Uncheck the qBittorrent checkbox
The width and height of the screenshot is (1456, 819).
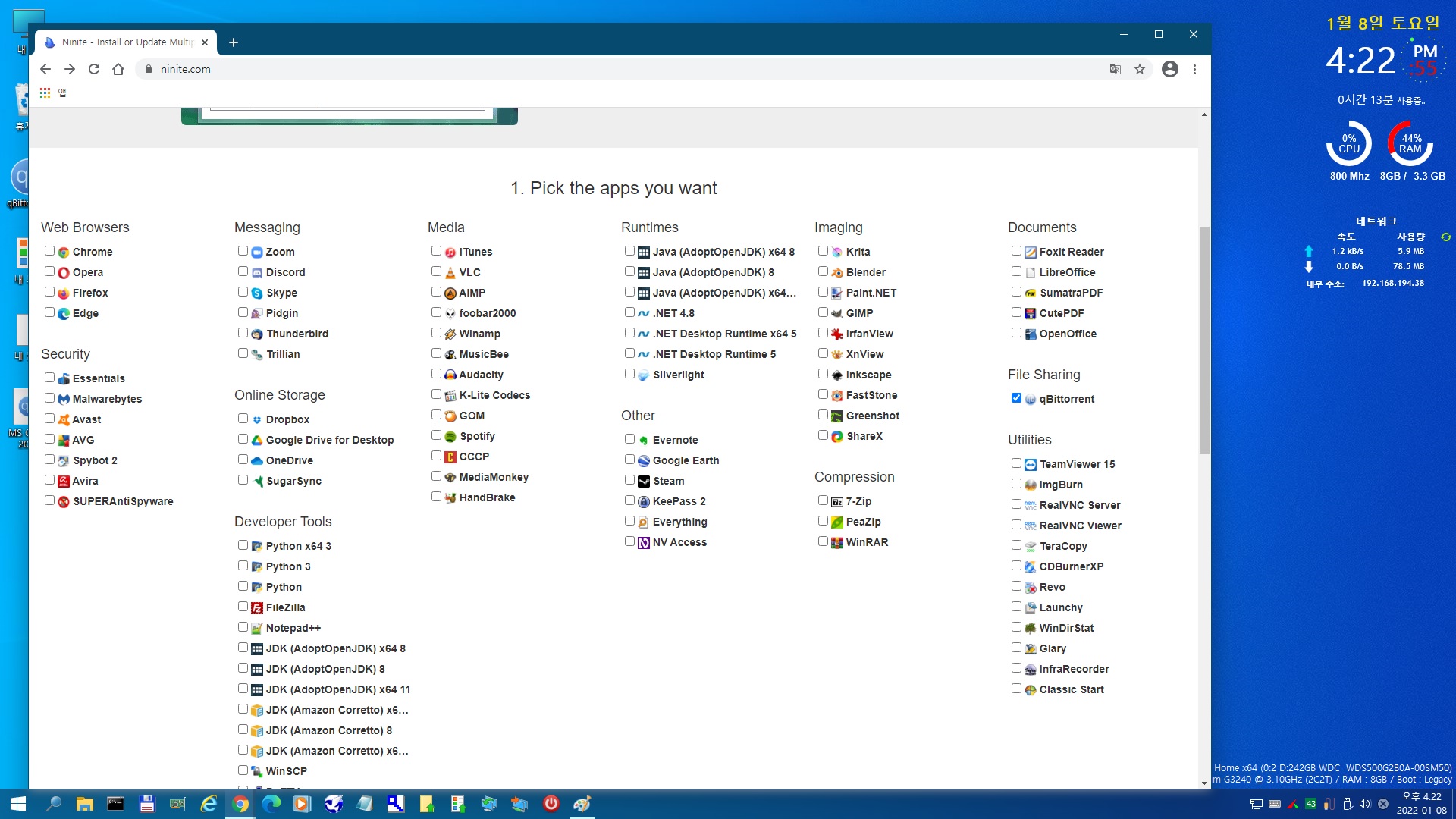(1016, 398)
